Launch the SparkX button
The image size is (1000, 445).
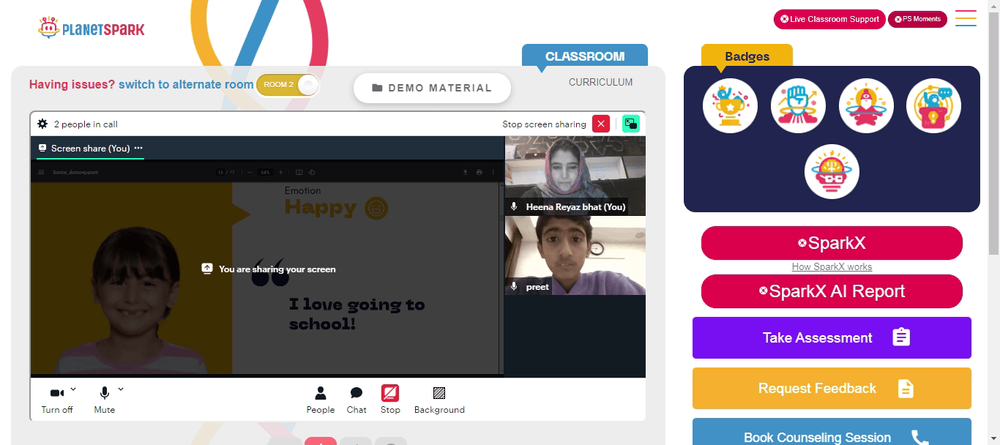(x=832, y=243)
